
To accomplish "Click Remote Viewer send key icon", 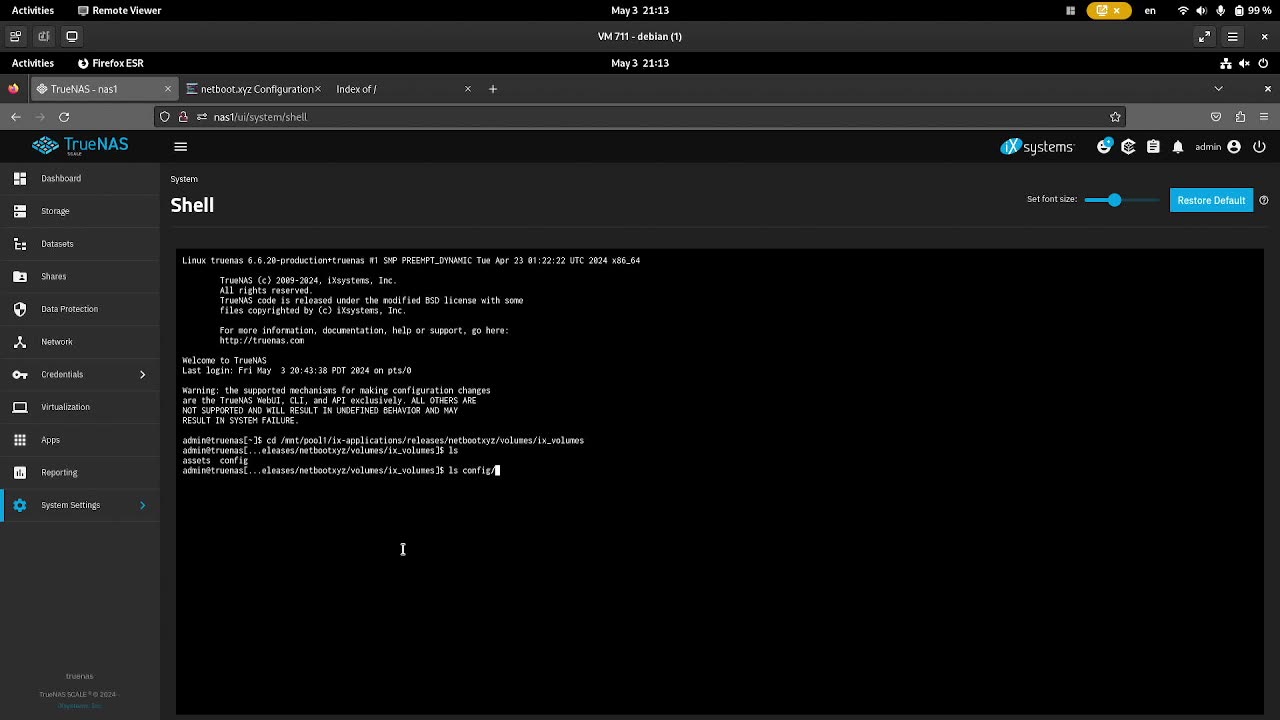I will coord(15,36).
